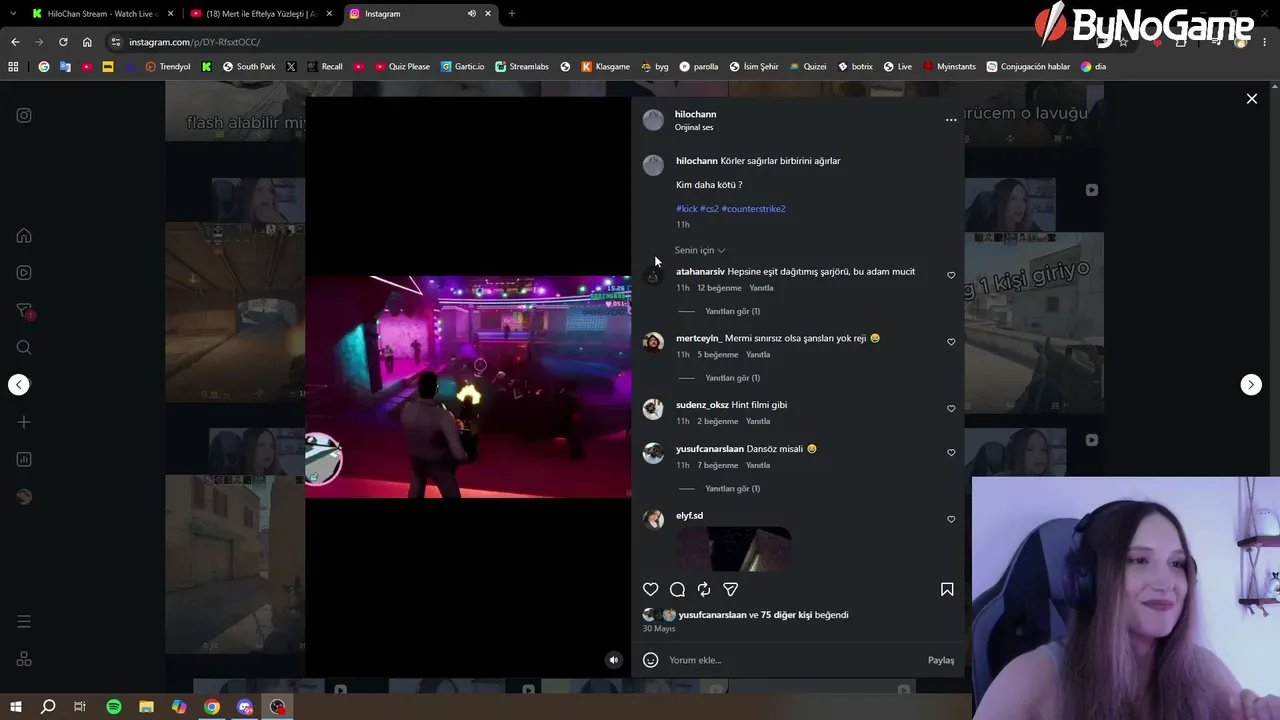Reply to sudenz_oksz's comment via 'Yanıtla'

(758, 421)
